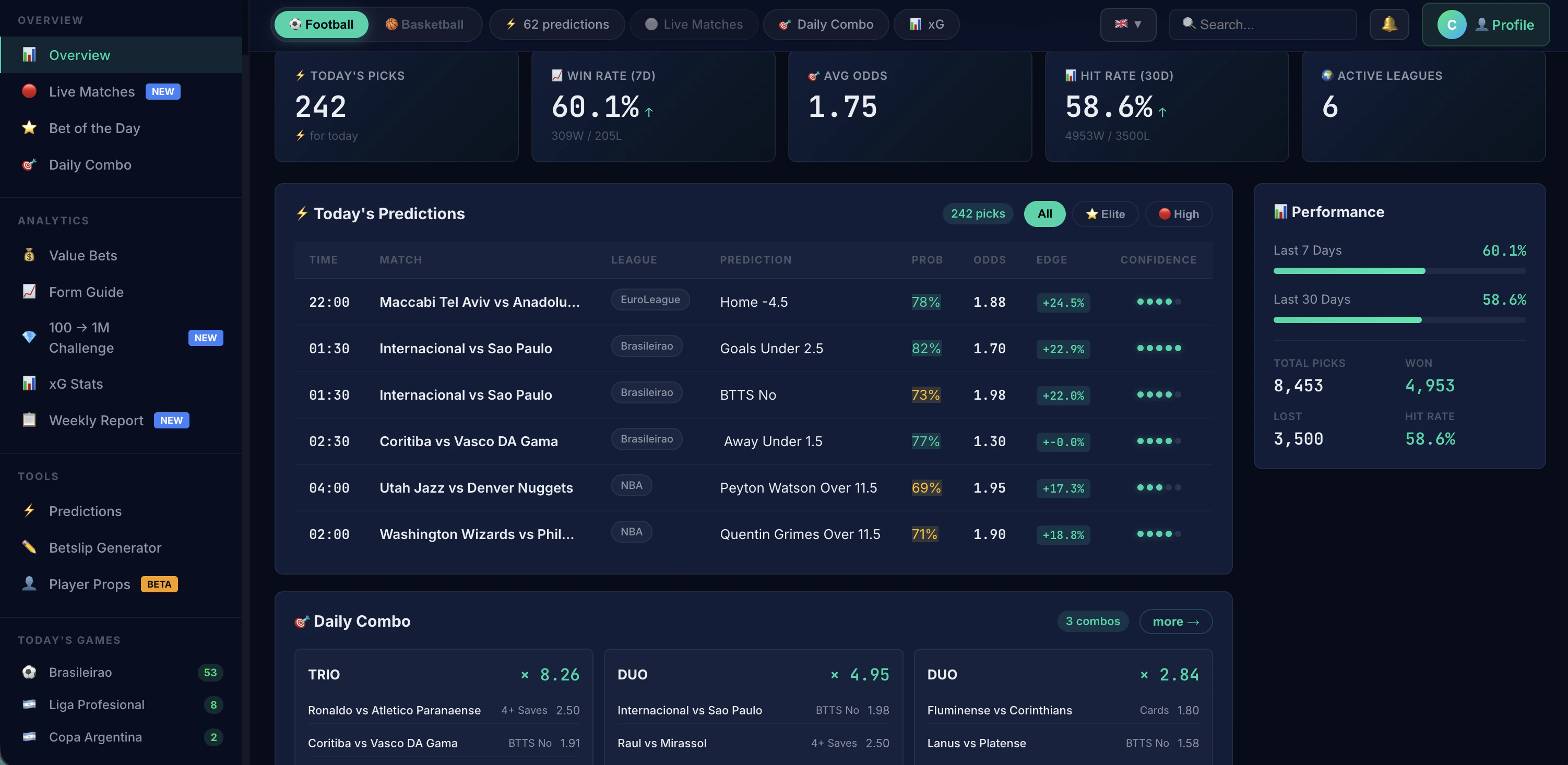Click the notification bell icon
The image size is (1568, 765).
[x=1388, y=25]
